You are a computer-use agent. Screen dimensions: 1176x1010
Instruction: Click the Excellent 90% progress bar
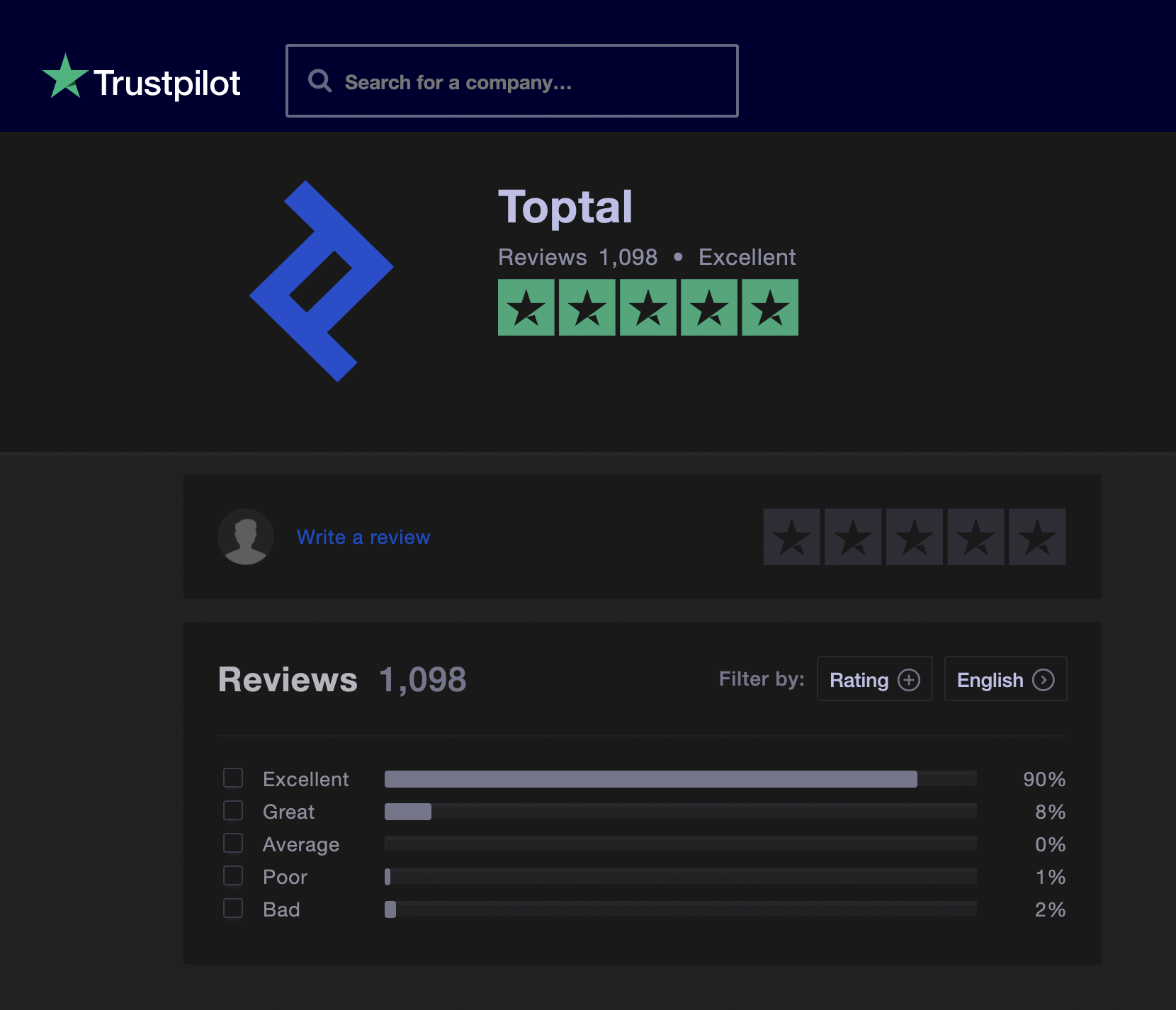coord(681,779)
